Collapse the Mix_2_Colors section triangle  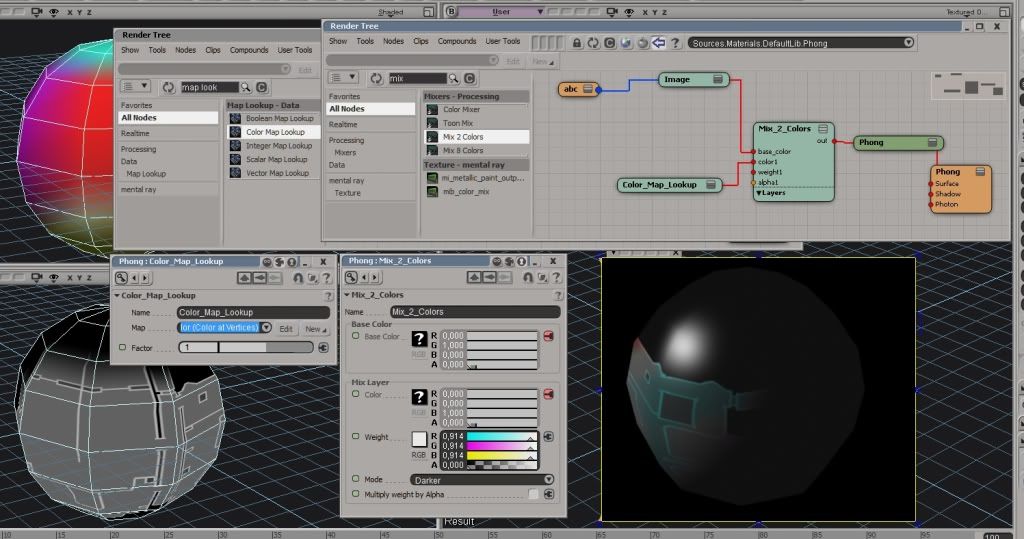[x=347, y=295]
